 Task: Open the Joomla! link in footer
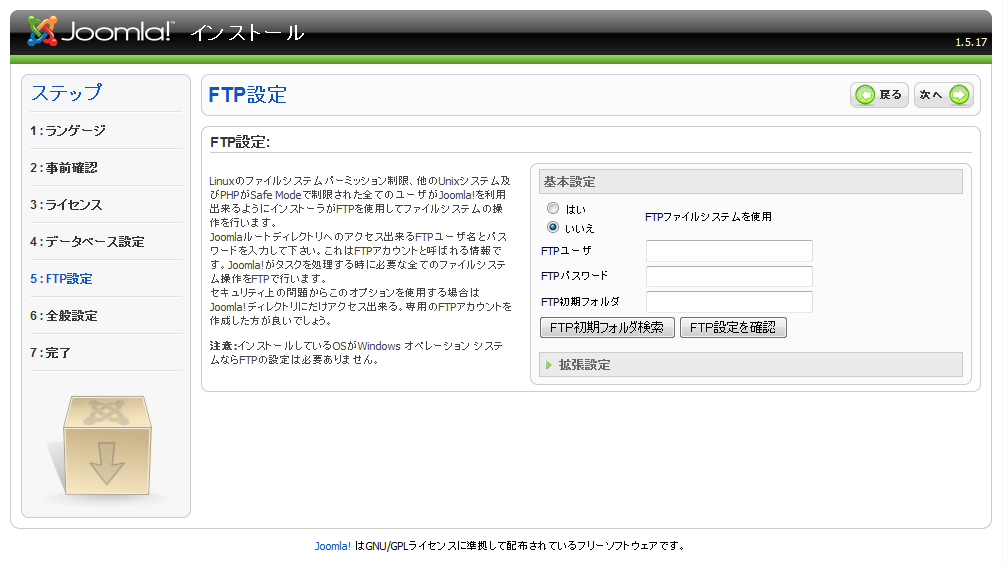[333, 546]
